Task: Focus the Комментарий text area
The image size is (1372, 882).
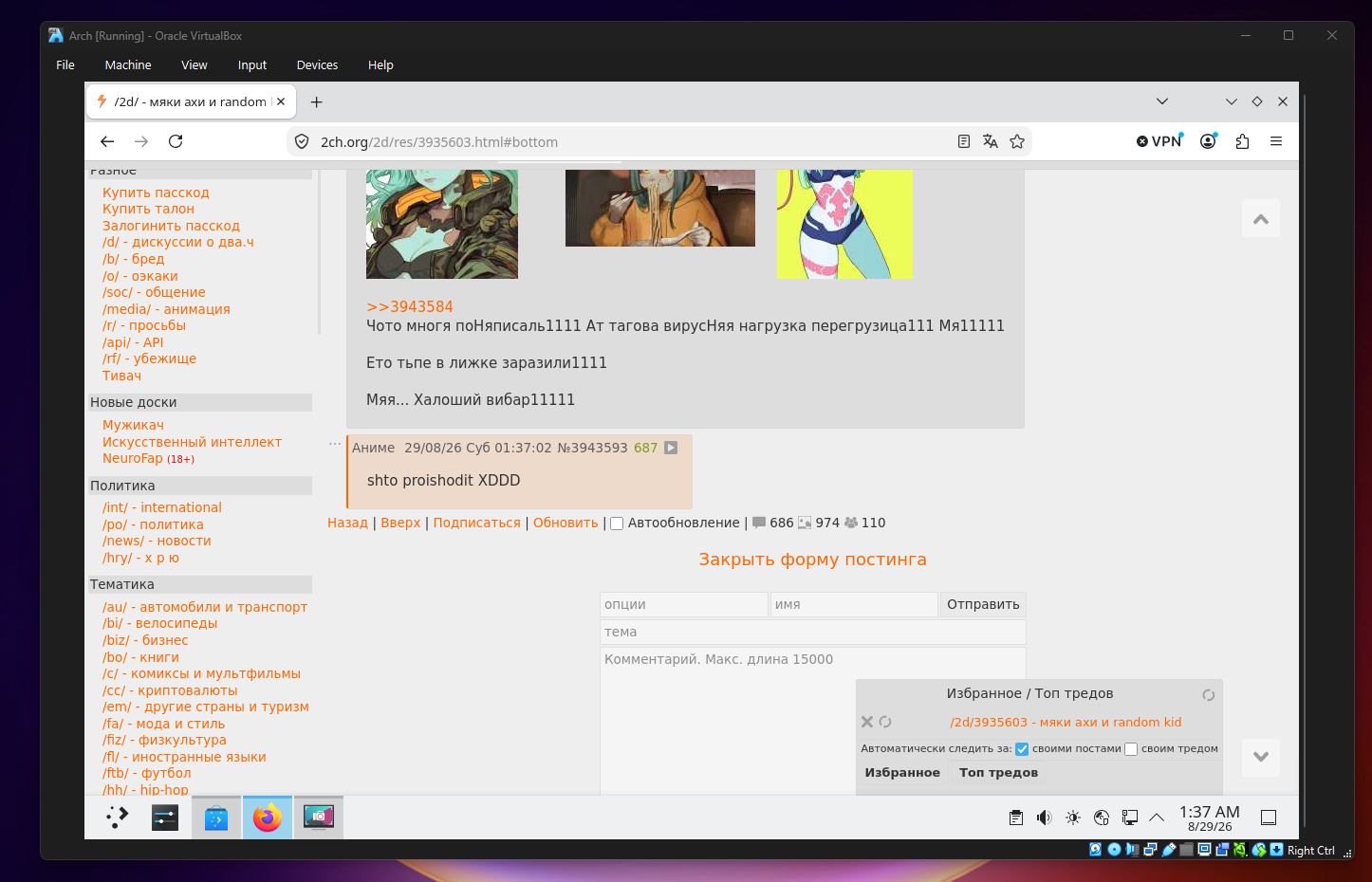Action: [813, 721]
